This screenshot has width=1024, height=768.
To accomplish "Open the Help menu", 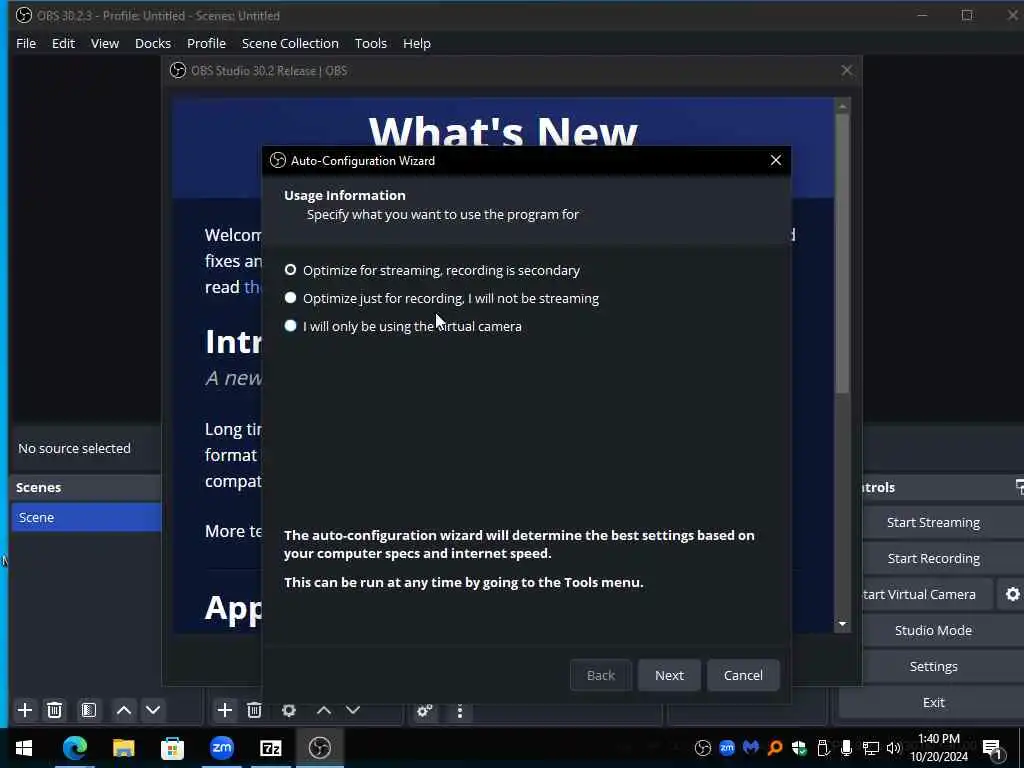I will pos(417,43).
